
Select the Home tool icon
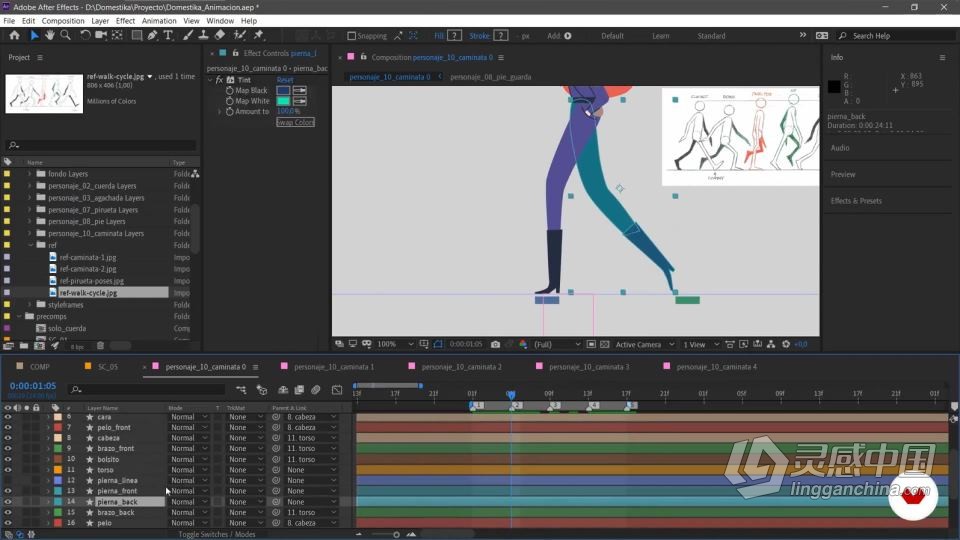[14, 36]
